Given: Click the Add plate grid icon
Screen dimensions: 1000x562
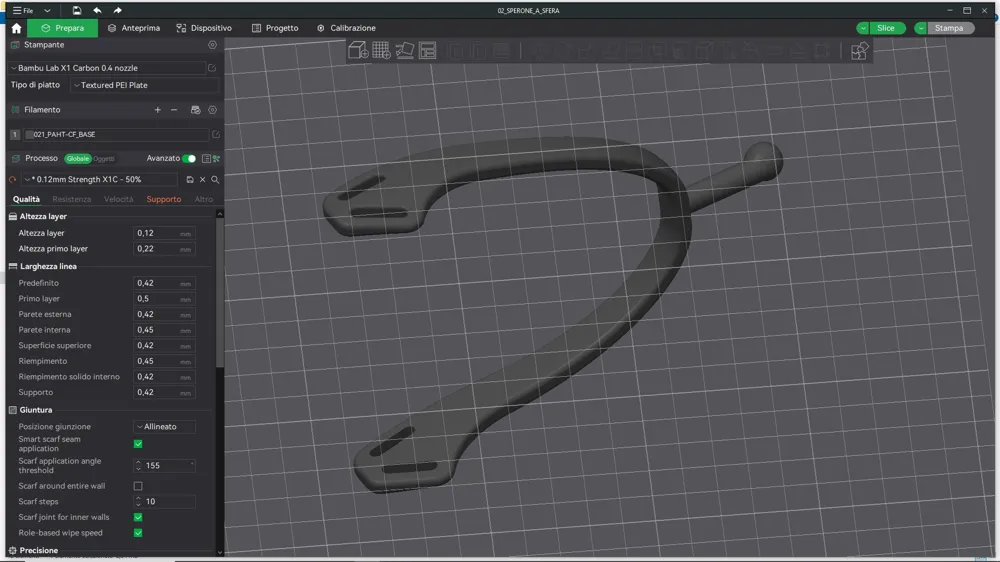Looking at the screenshot, I should (381, 50).
